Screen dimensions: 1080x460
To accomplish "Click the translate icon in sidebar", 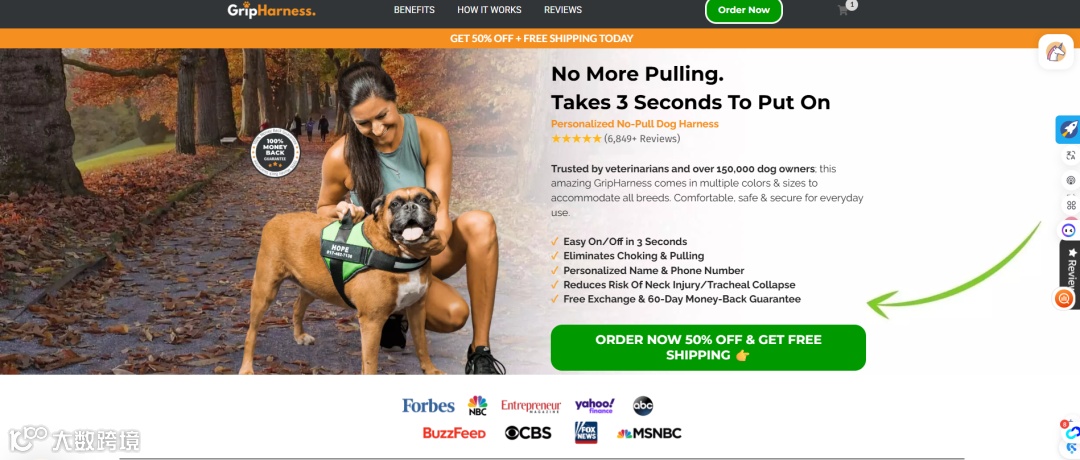I will coord(1070,156).
